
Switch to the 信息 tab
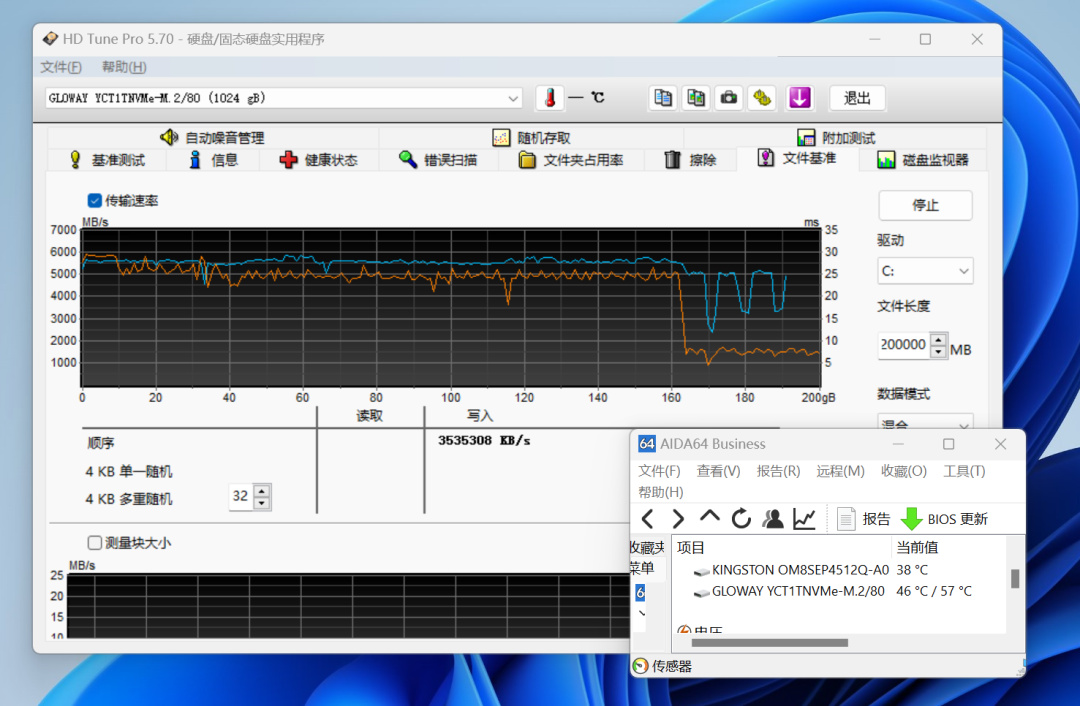[213, 160]
